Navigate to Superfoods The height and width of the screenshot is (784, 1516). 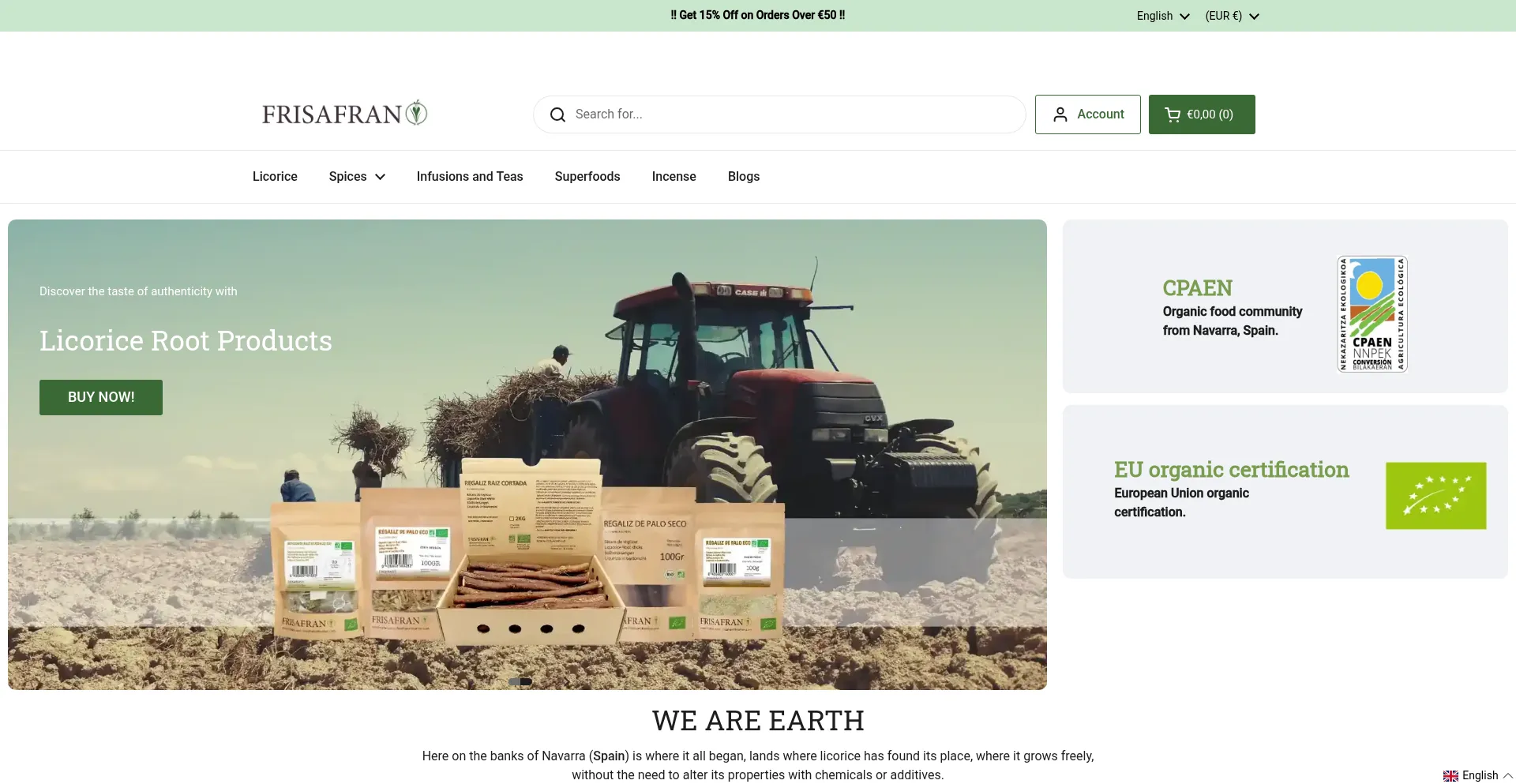tap(587, 177)
